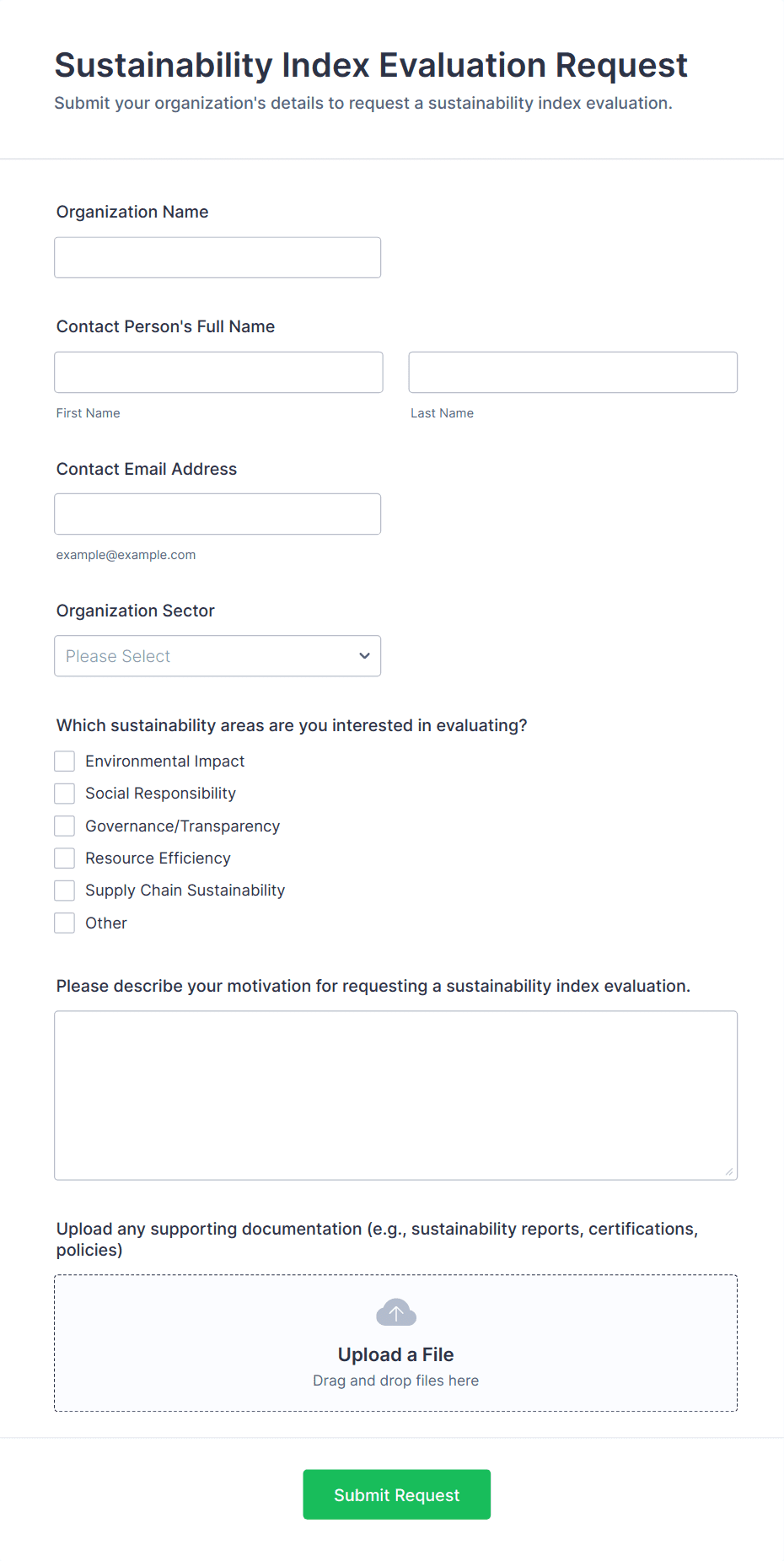Click the Last Name input box
The width and height of the screenshot is (784, 1561).
pyautogui.click(x=572, y=372)
